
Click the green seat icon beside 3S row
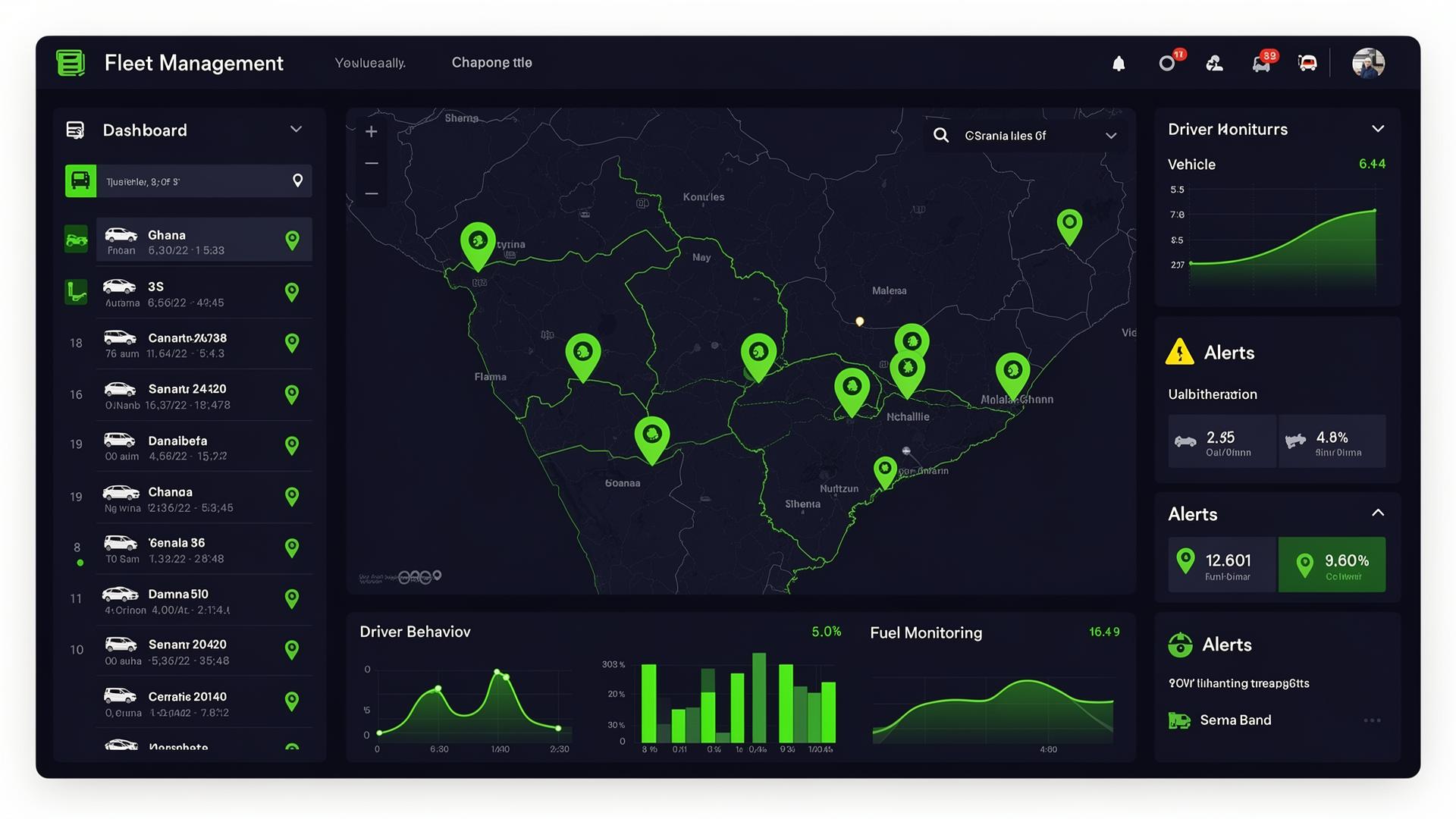(76, 292)
